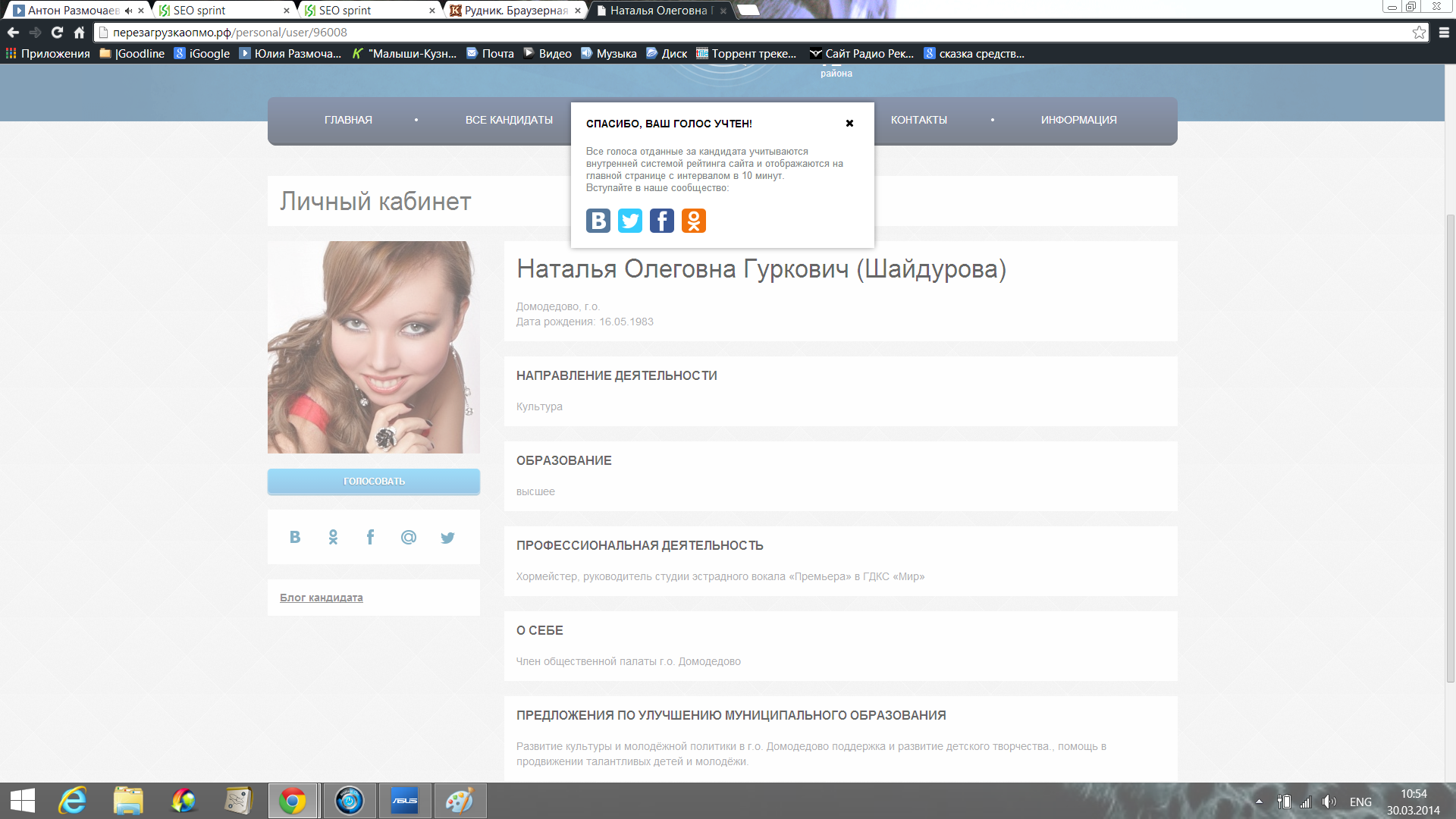Viewport: 1456px width, 819px height.
Task: Click candidate profile photo
Action: 373,347
